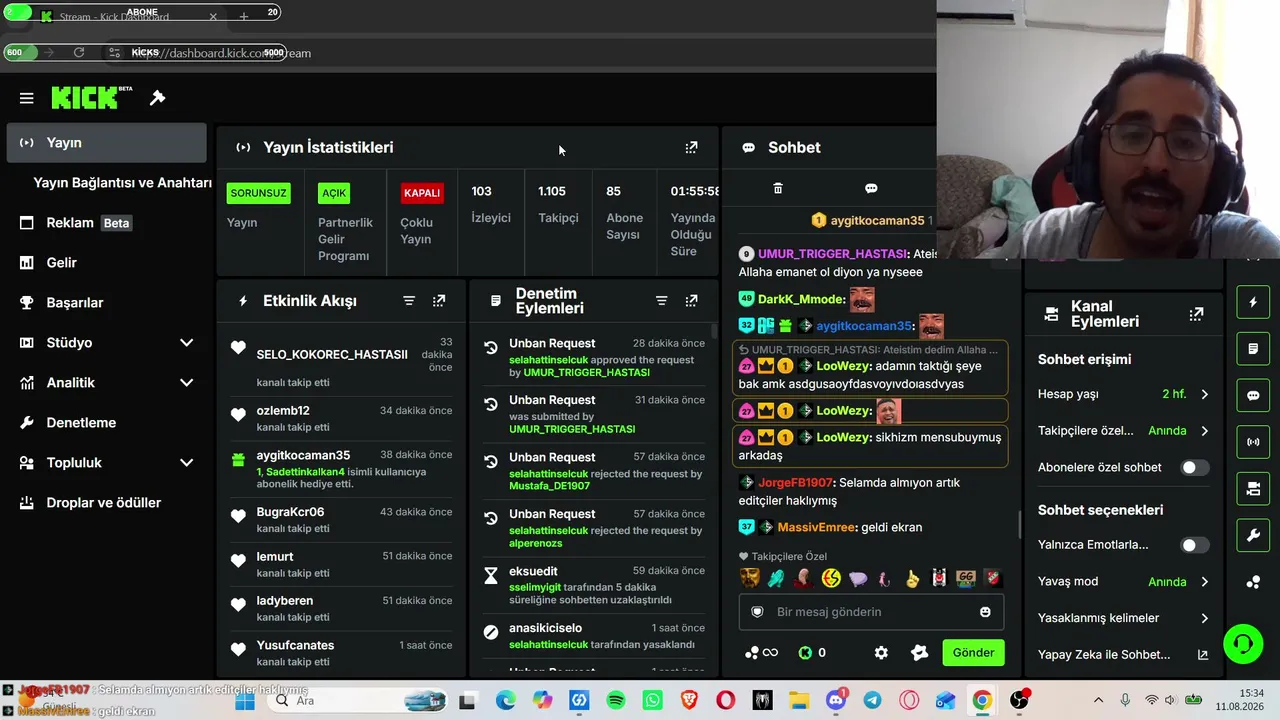Click the green headset support button
The height and width of the screenshot is (720, 1280).
pyautogui.click(x=1243, y=643)
